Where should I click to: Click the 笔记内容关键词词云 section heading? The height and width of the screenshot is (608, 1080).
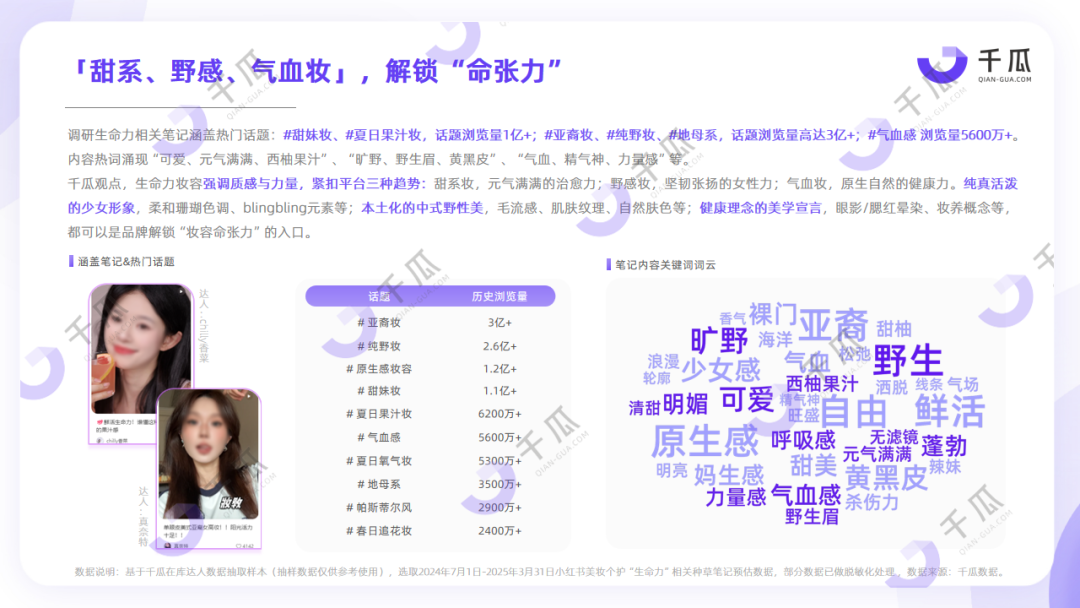pos(665,265)
